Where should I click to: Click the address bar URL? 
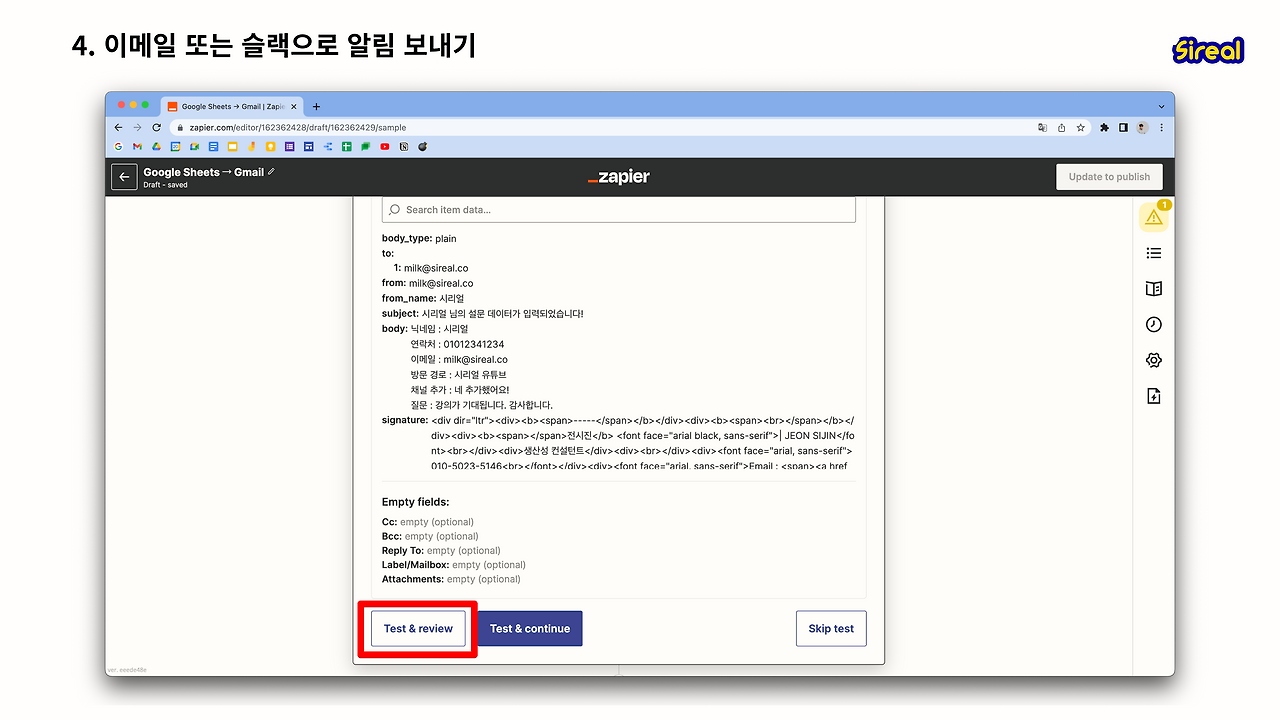(x=298, y=128)
